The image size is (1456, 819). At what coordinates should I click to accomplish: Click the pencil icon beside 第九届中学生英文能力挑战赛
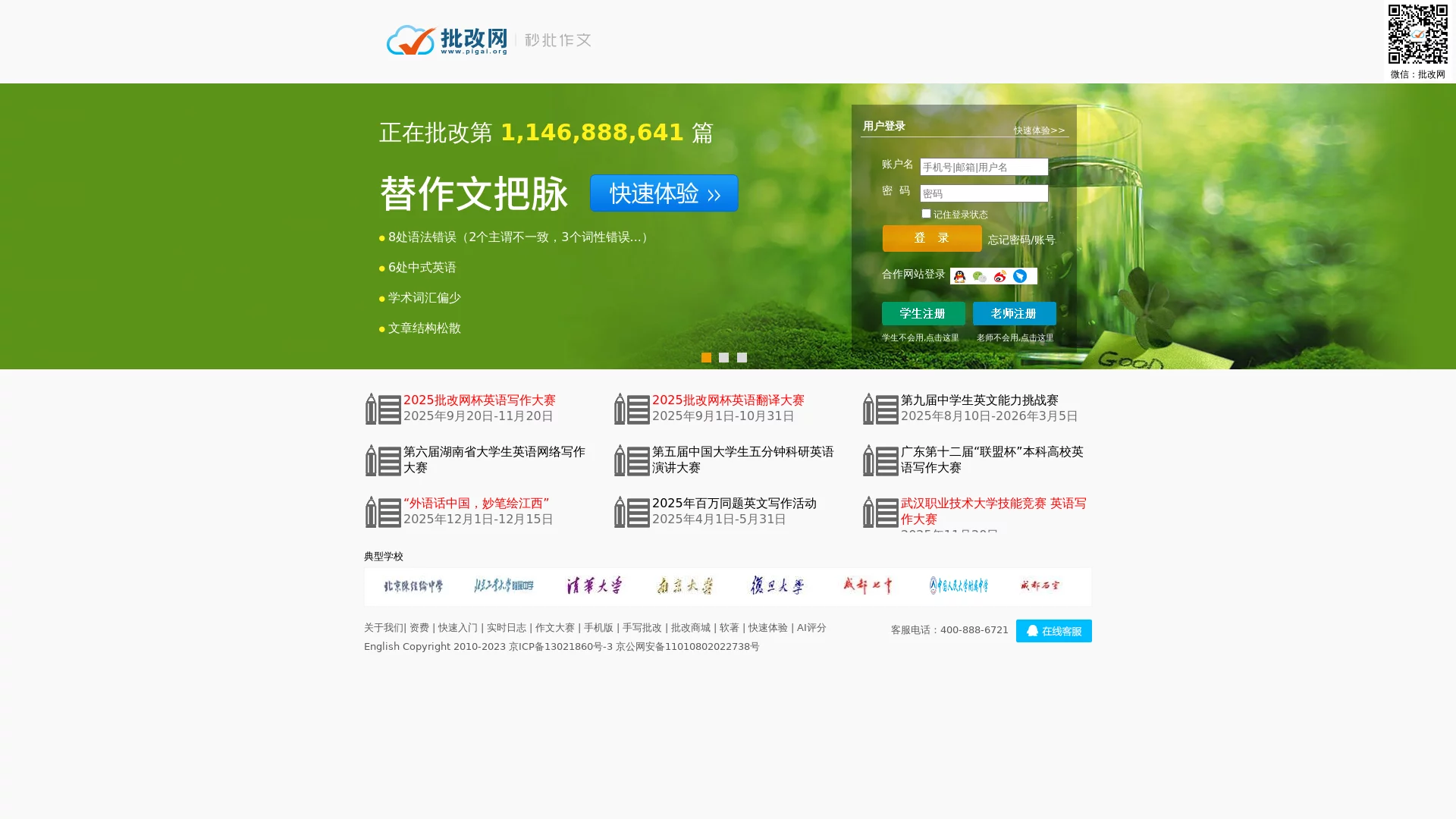(878, 408)
